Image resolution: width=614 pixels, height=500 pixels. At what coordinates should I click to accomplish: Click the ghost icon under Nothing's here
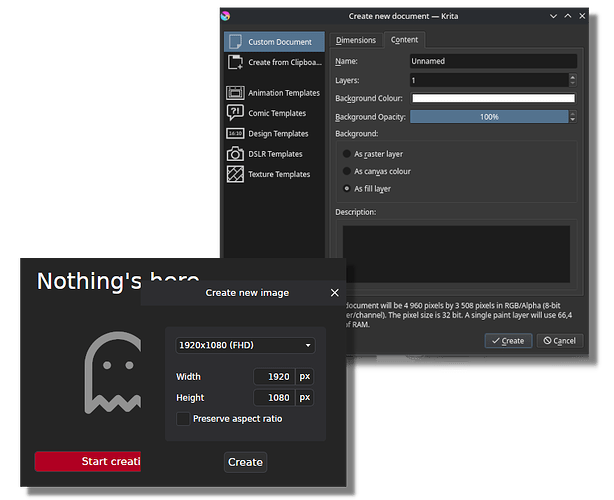tap(113, 372)
